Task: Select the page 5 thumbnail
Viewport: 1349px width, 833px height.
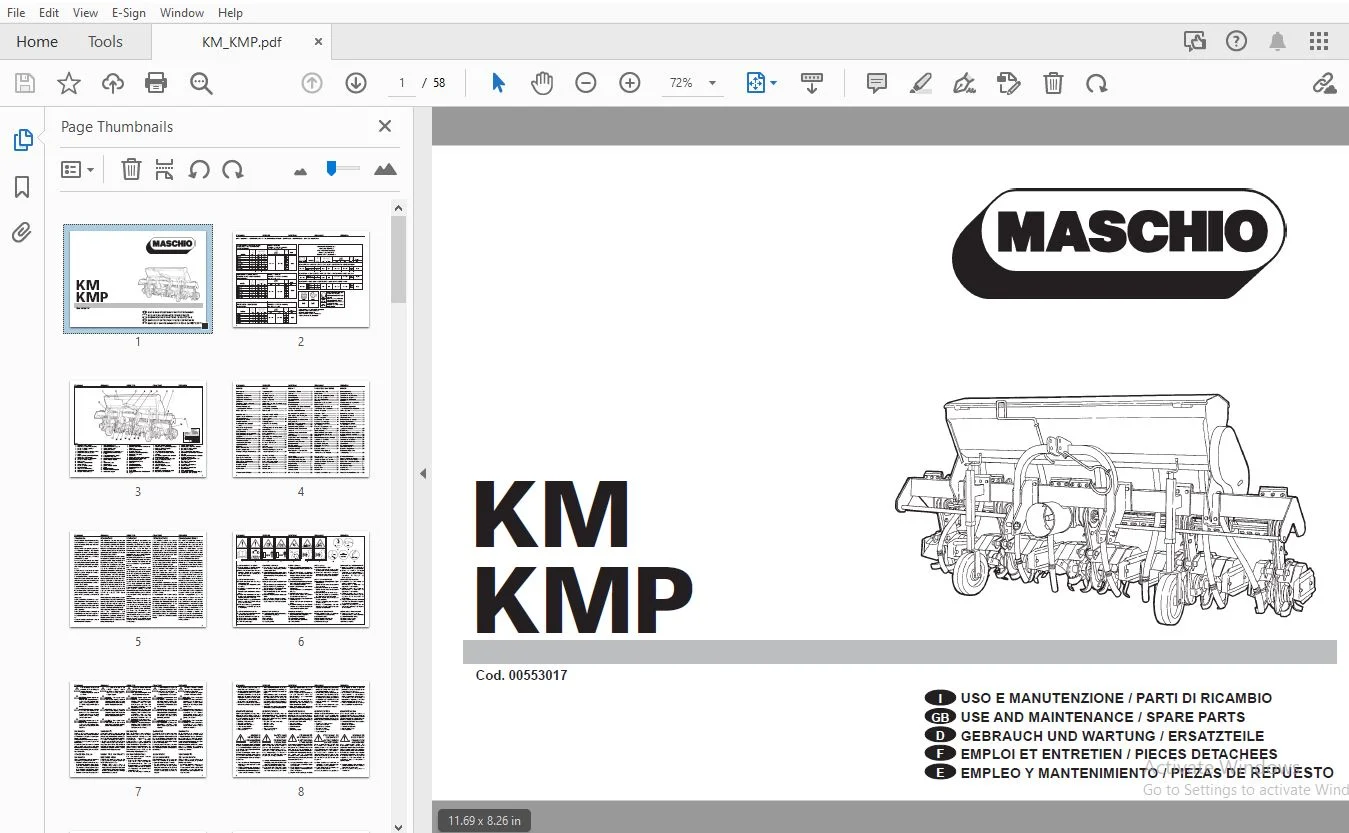Action: [x=138, y=579]
